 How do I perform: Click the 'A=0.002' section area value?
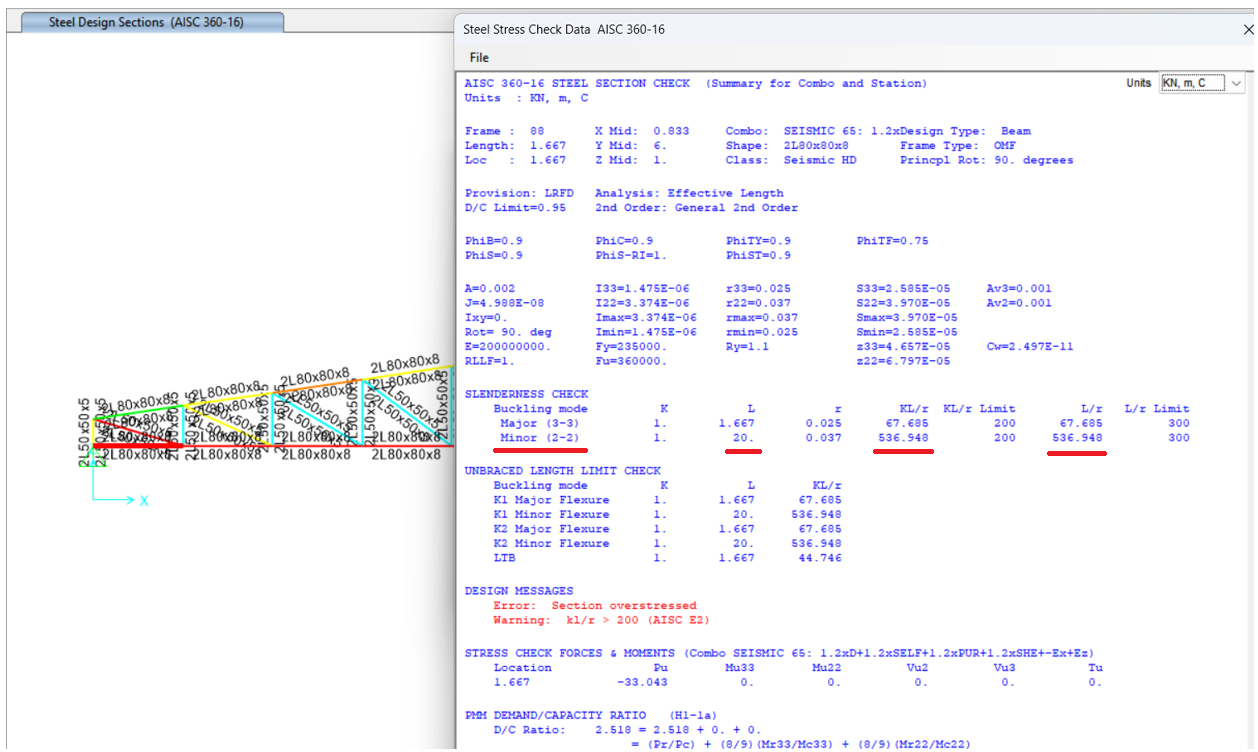point(490,289)
